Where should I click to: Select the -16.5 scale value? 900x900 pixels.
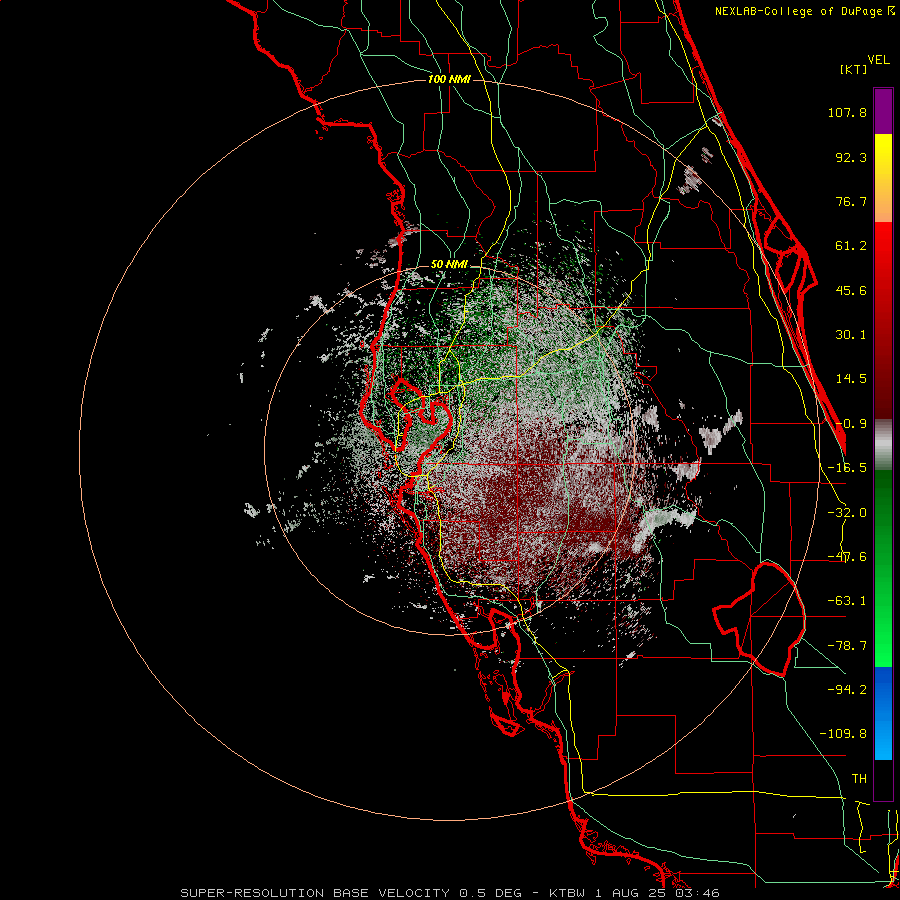pyautogui.click(x=847, y=468)
